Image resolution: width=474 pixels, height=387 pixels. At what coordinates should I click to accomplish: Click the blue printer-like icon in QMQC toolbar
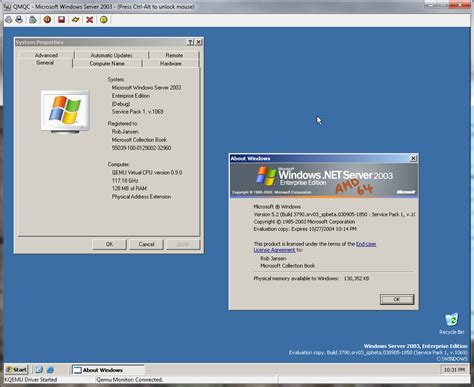pyautogui.click(x=19, y=20)
